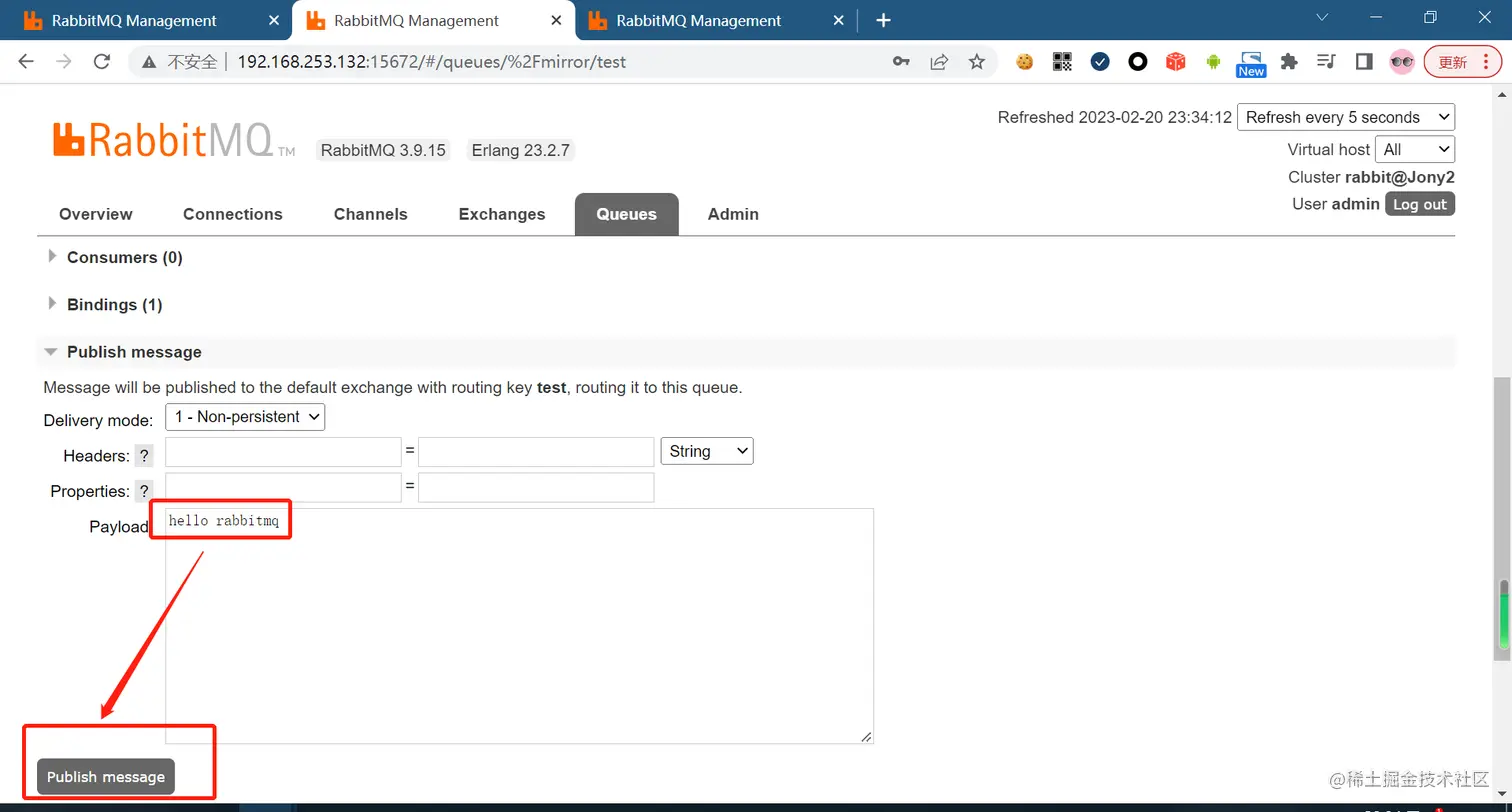
Task: Open the media control playlist icon
Action: pyautogui.click(x=1326, y=62)
